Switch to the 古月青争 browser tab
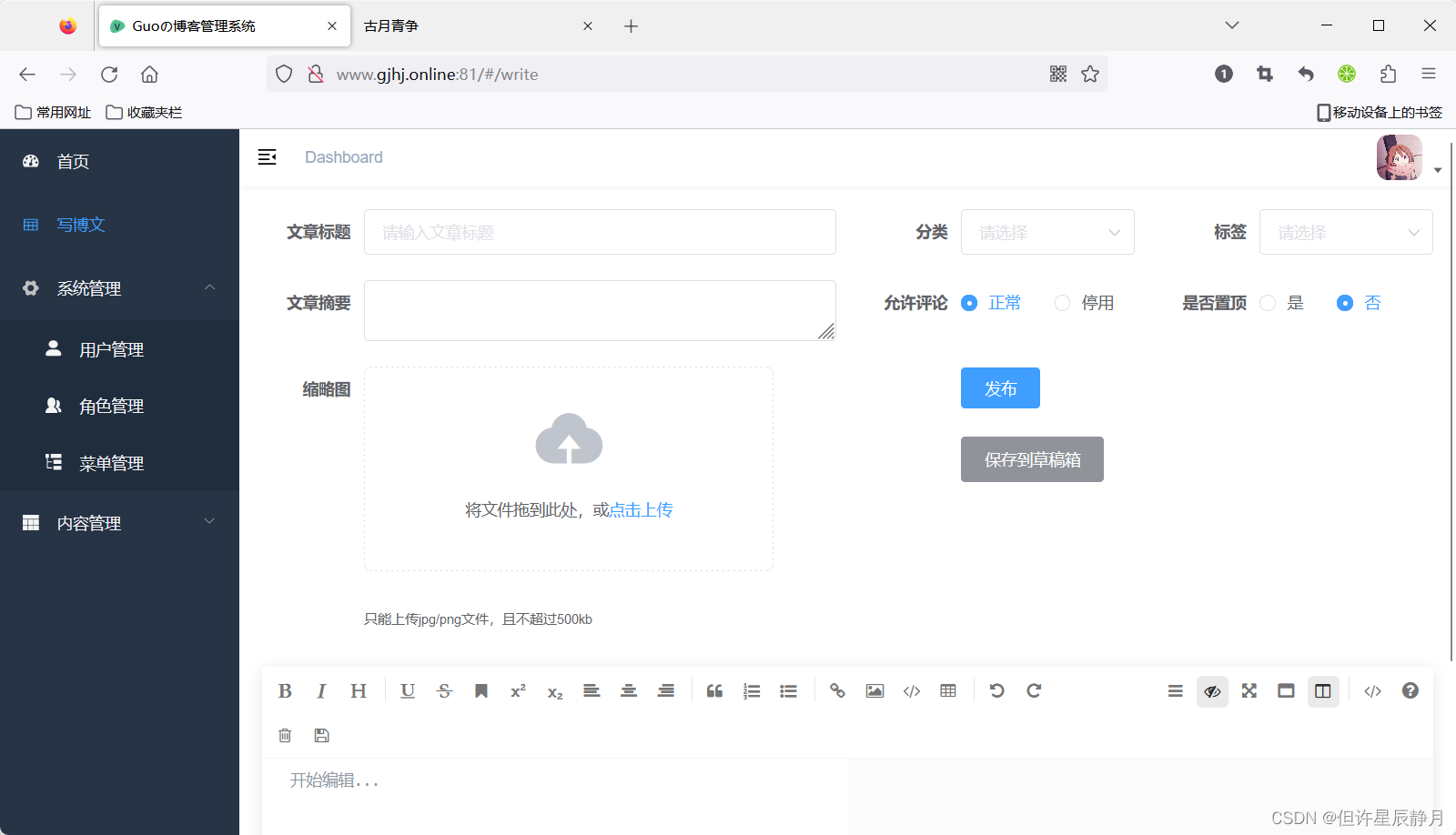Image resolution: width=1456 pixels, height=835 pixels. point(480,25)
